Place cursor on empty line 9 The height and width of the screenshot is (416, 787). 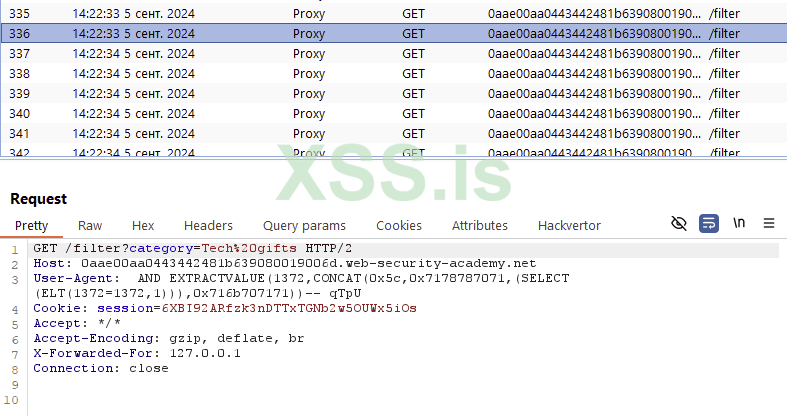(402, 385)
